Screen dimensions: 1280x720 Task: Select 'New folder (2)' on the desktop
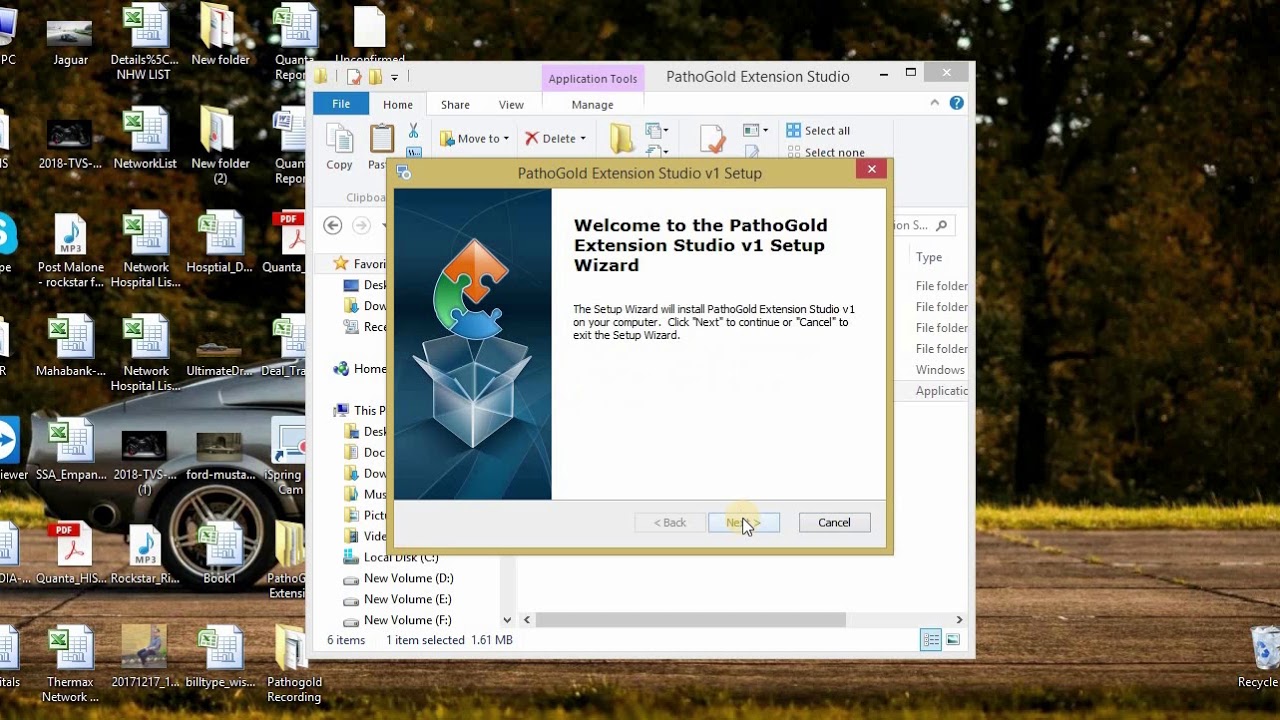click(220, 147)
